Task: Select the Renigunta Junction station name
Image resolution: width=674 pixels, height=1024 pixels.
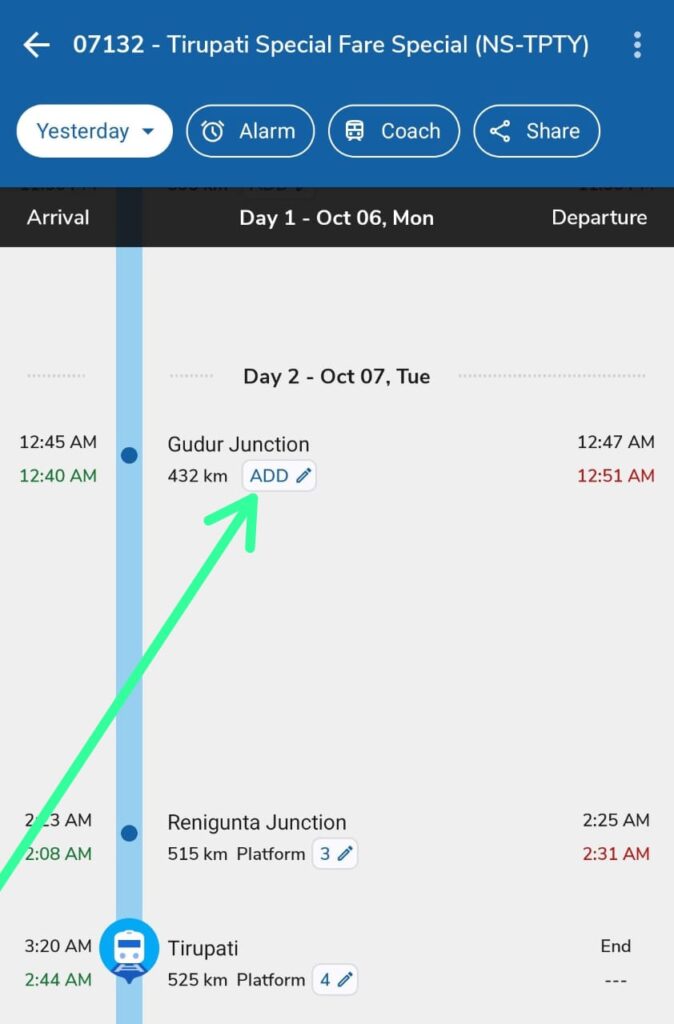Action: (x=257, y=823)
